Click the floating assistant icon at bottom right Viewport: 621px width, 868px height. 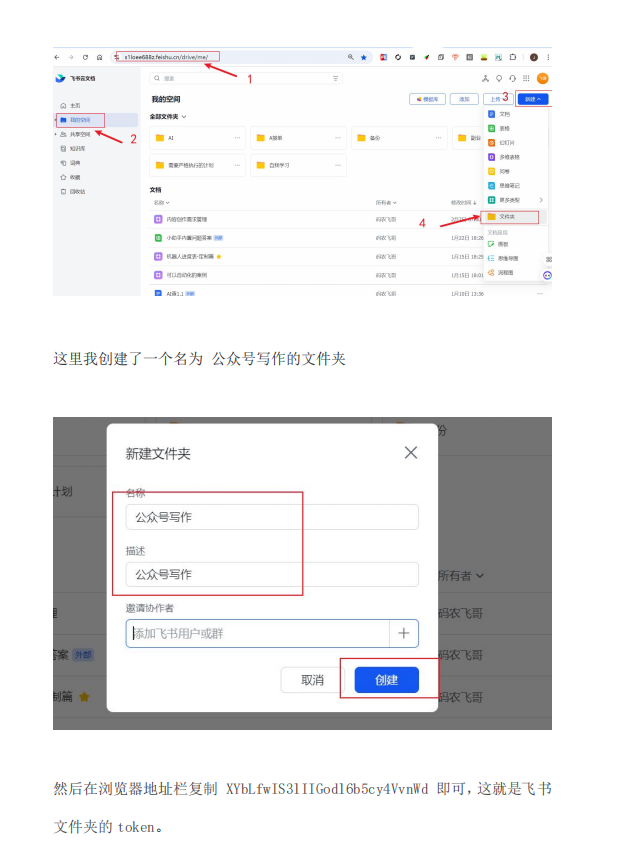coord(547,275)
